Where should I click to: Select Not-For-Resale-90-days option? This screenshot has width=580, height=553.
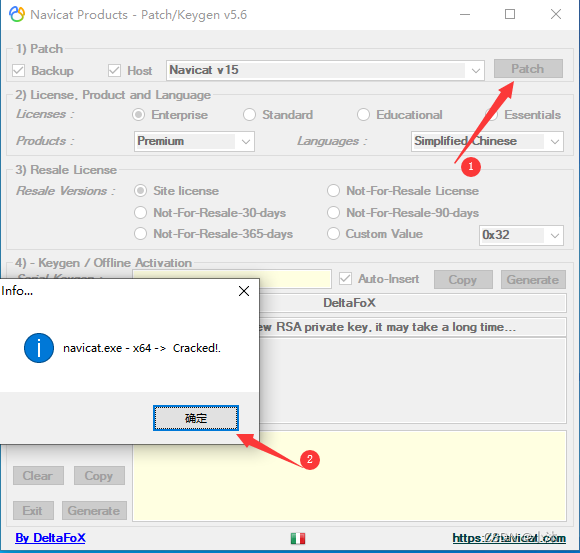(x=333, y=213)
